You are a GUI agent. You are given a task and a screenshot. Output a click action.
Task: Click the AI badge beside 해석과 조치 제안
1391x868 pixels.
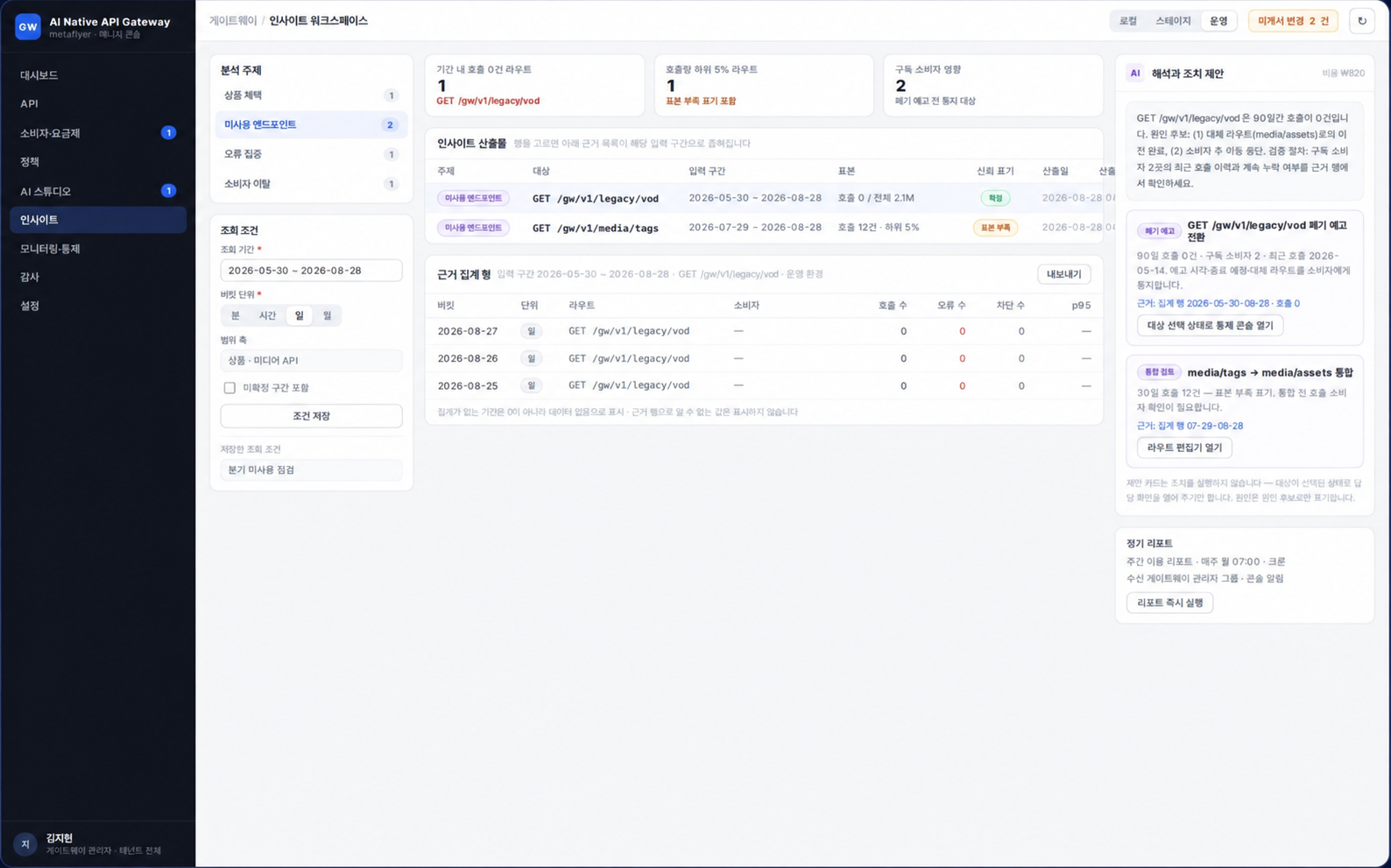1135,74
